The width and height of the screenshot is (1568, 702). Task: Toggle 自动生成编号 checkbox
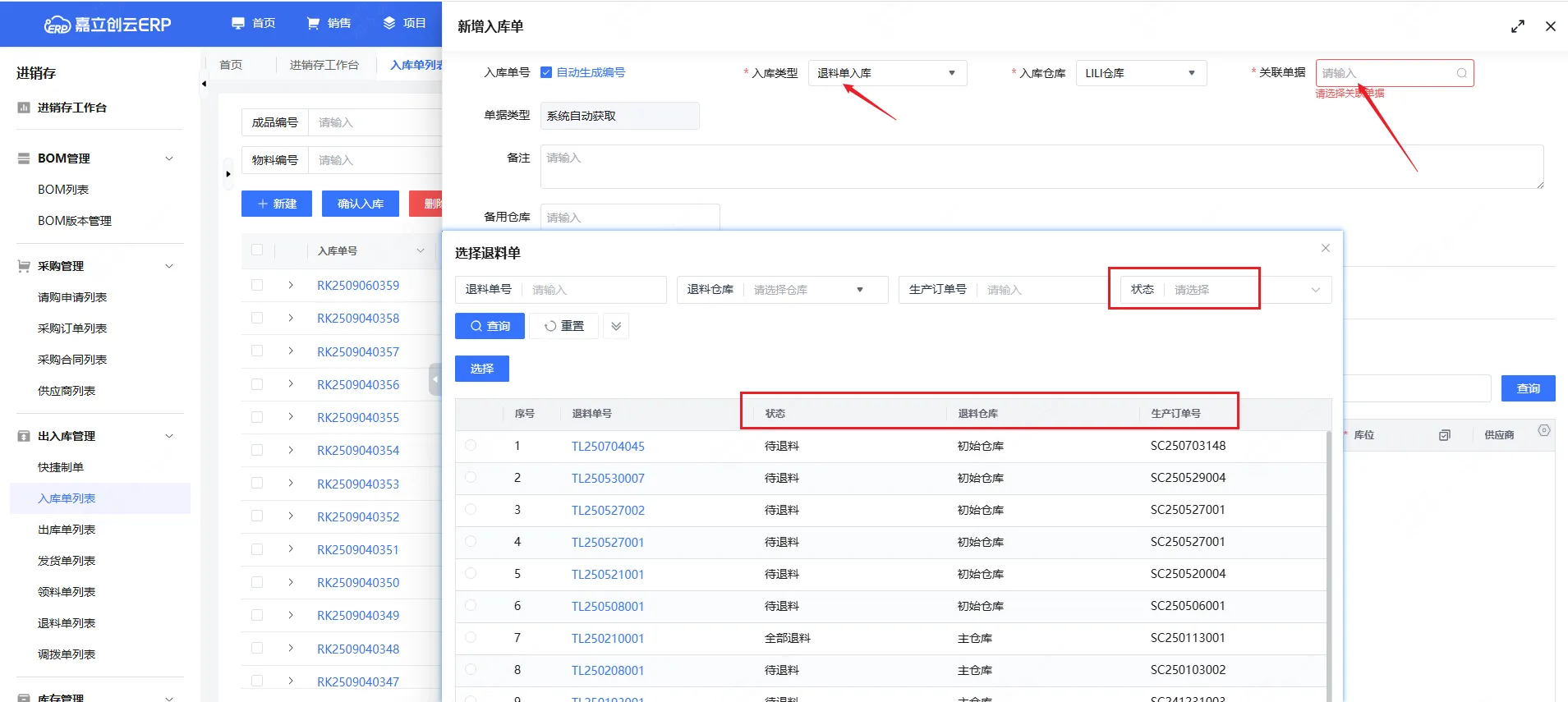[546, 72]
